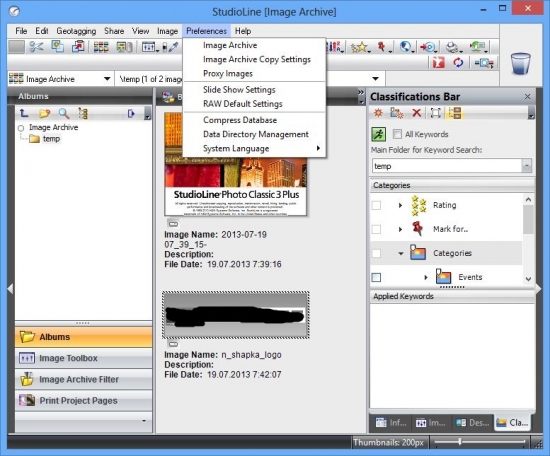Click the paste toolbar icon with red arrow
The image size is (550, 456).
(x=78, y=46)
